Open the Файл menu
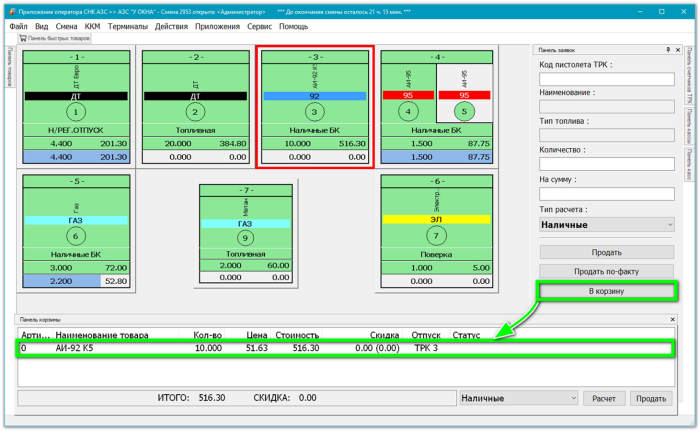This screenshot has width=700, height=431. pyautogui.click(x=18, y=26)
